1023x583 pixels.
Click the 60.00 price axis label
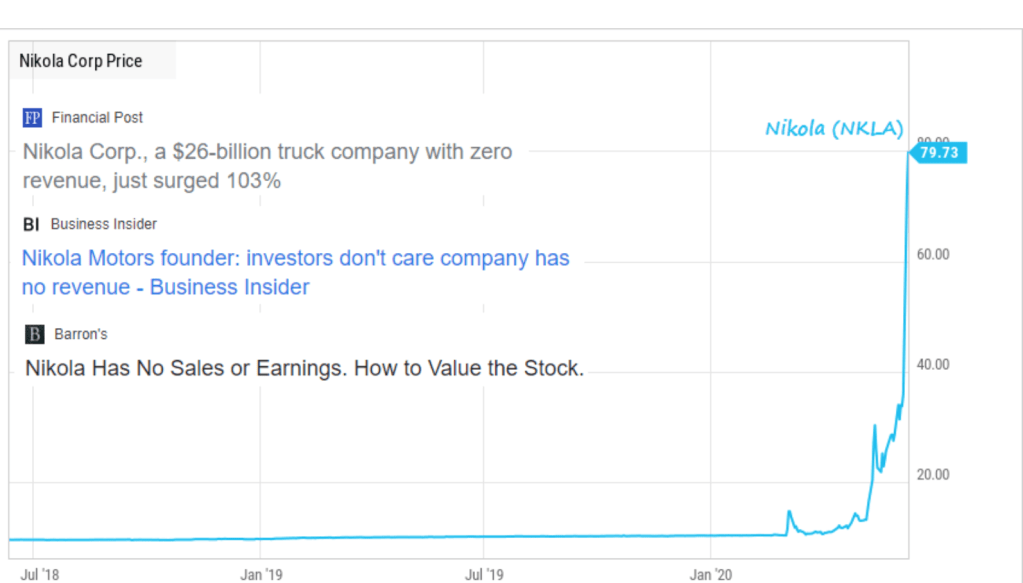pyautogui.click(x=933, y=254)
